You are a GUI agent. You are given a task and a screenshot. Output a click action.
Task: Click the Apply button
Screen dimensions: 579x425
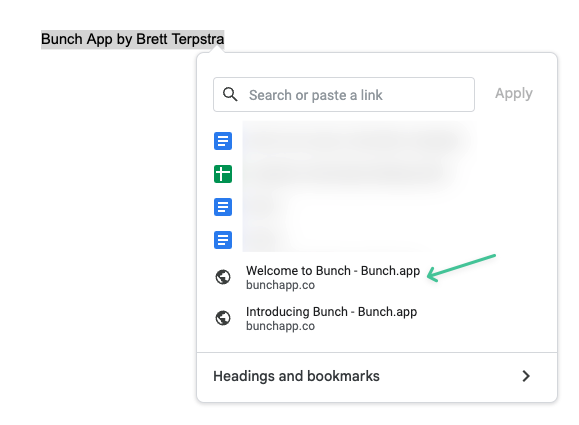[x=514, y=93]
